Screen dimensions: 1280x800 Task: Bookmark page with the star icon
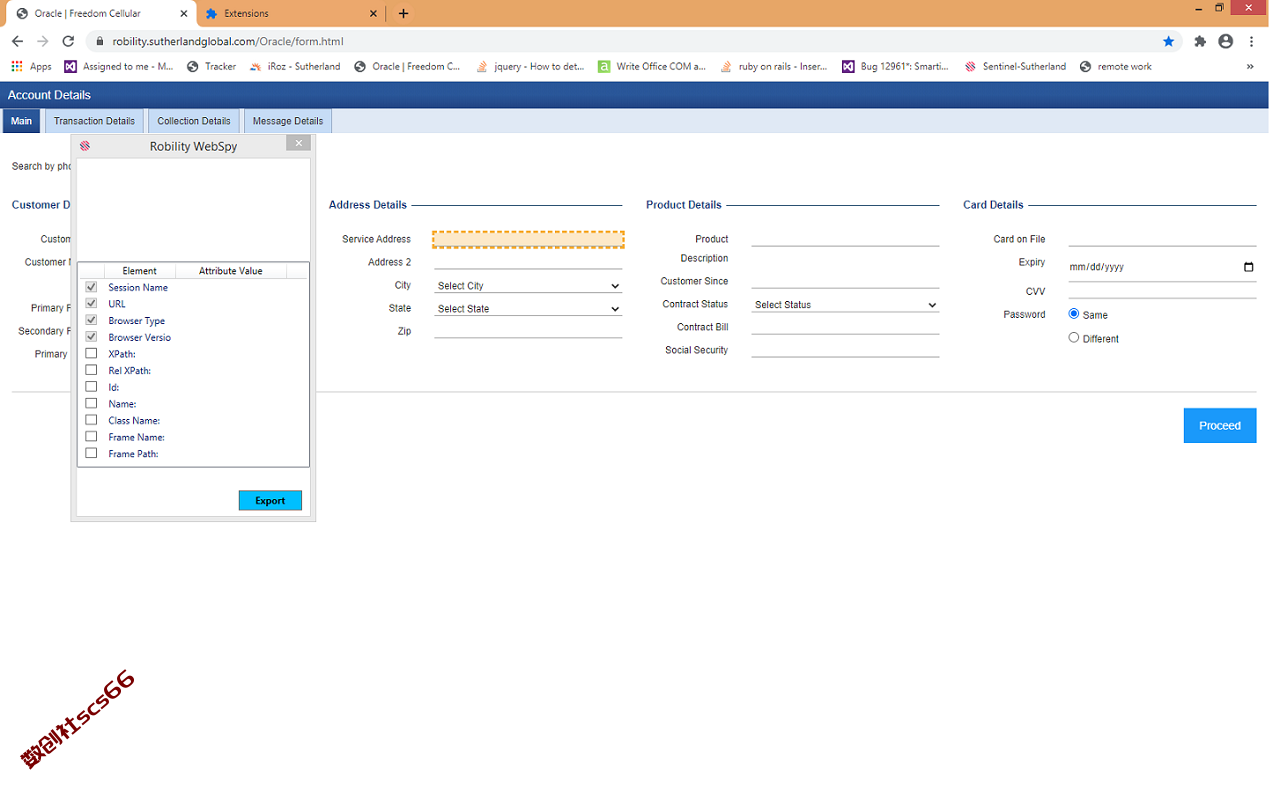point(1168,41)
